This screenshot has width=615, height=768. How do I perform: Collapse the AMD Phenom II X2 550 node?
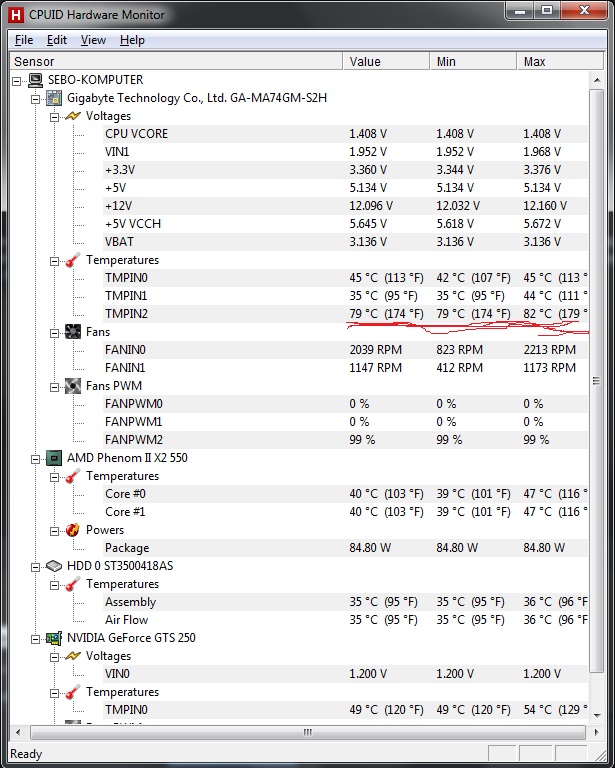click(x=36, y=459)
